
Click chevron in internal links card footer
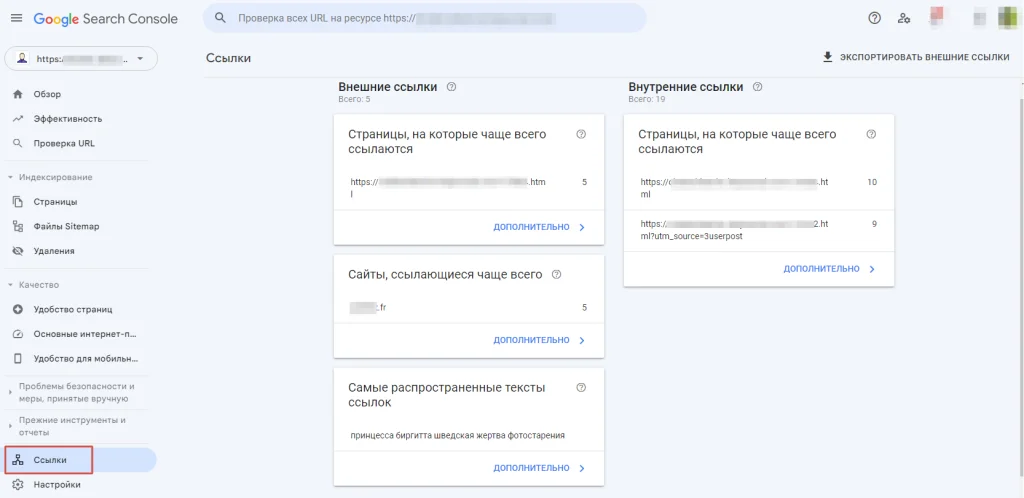[x=872, y=269]
